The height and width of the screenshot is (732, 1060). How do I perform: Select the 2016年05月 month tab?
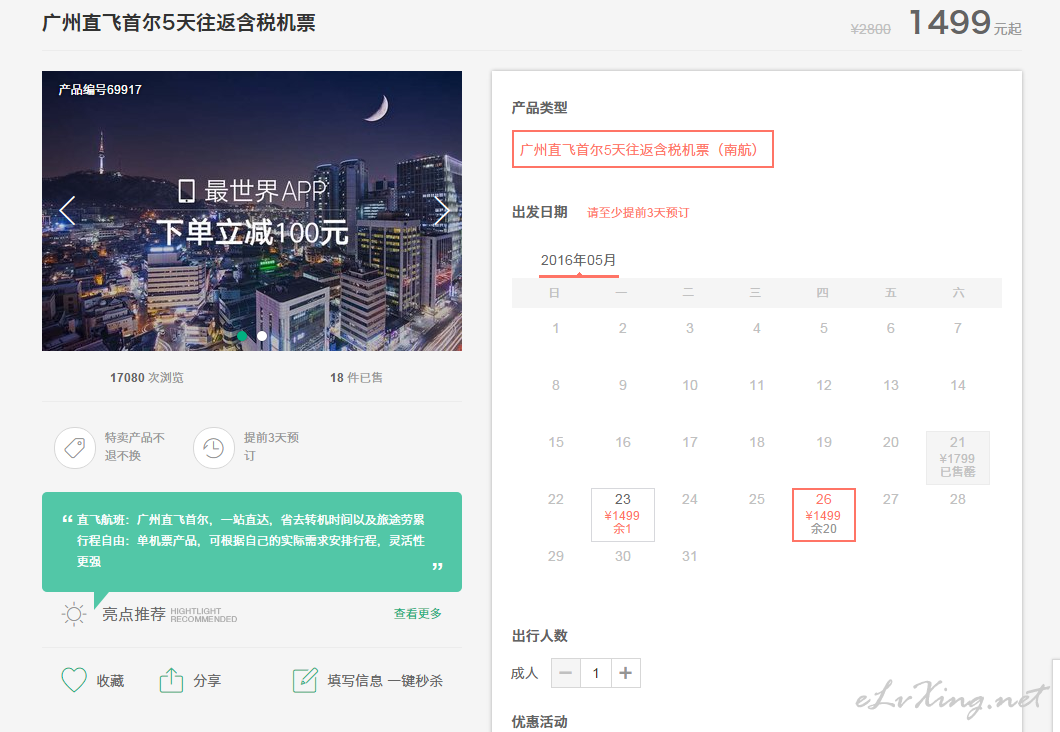[x=579, y=260]
